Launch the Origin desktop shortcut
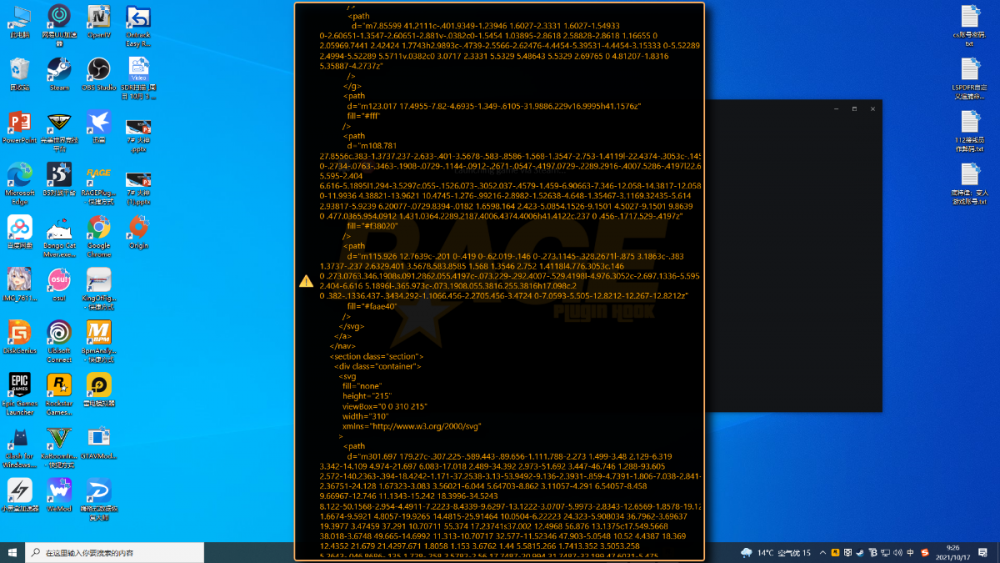Viewport: 1000px width, 563px height. point(138,232)
